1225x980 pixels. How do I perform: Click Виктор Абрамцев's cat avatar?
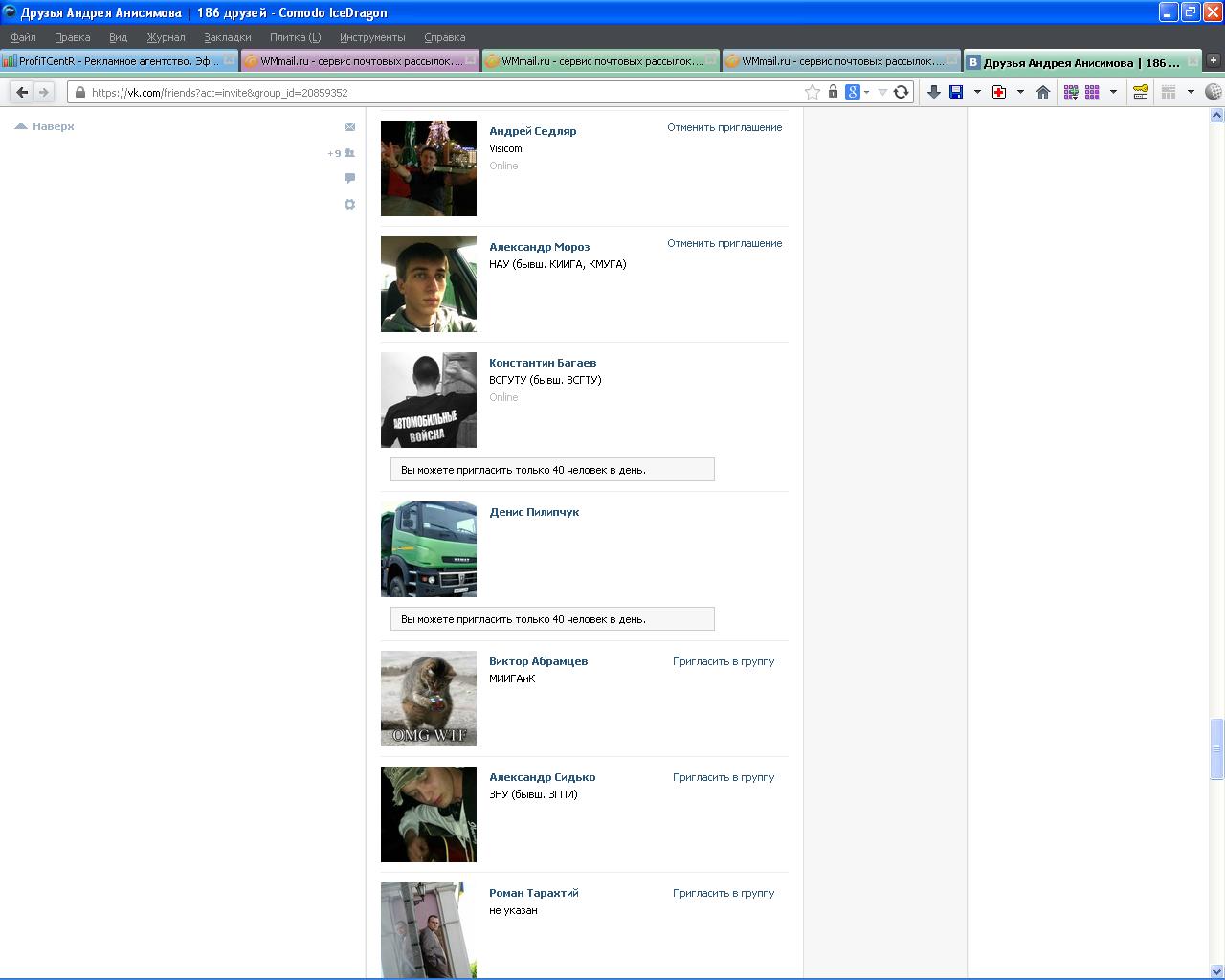click(429, 699)
